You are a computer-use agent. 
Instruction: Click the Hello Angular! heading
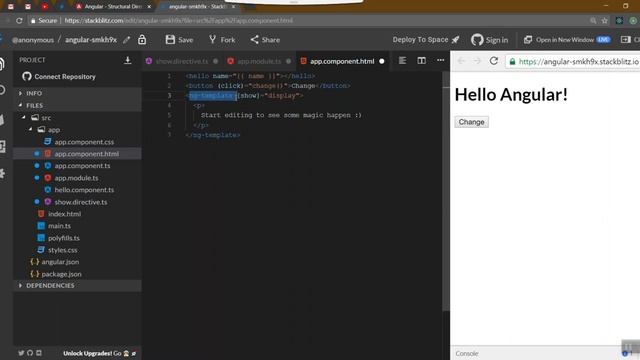point(511,95)
